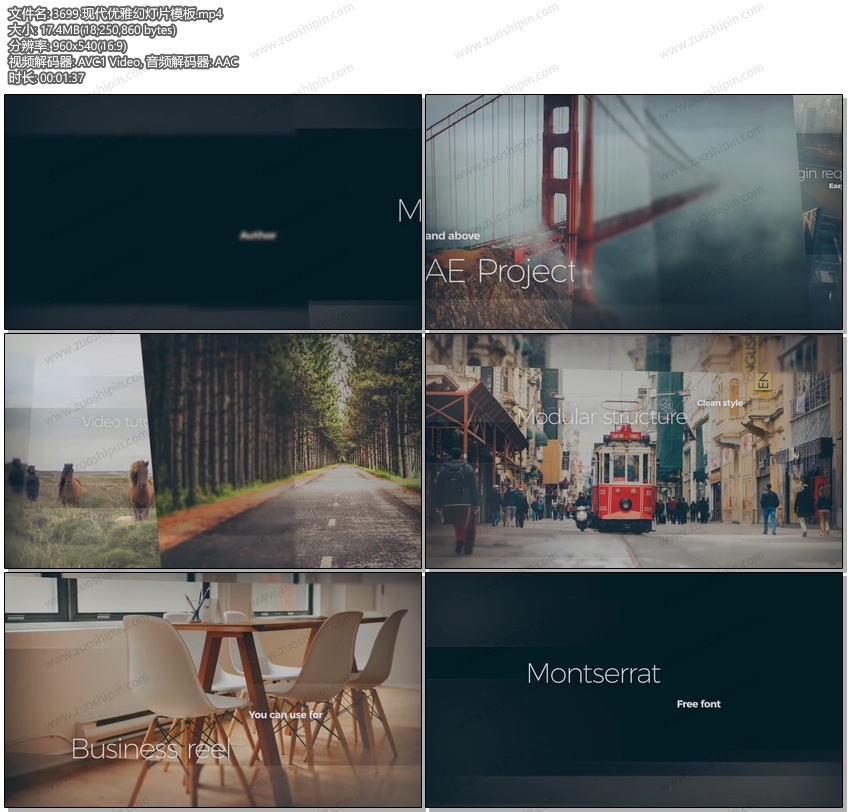Open the white chairs office thumbnail

point(213,689)
